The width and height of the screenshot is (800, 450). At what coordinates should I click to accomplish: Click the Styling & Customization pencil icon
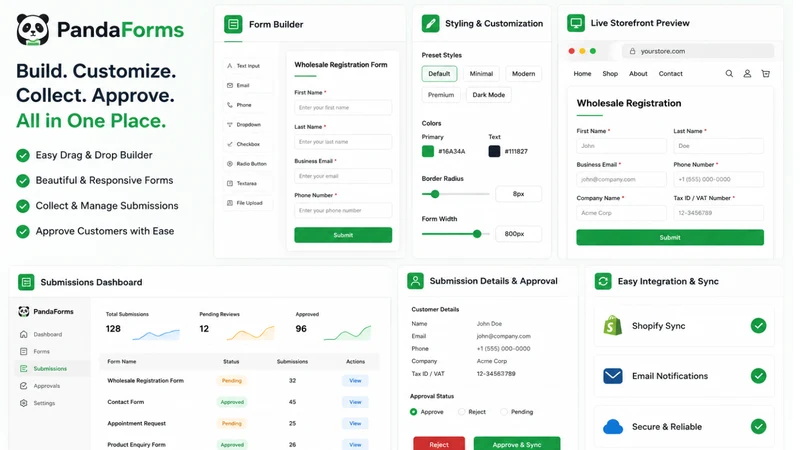tap(430, 23)
